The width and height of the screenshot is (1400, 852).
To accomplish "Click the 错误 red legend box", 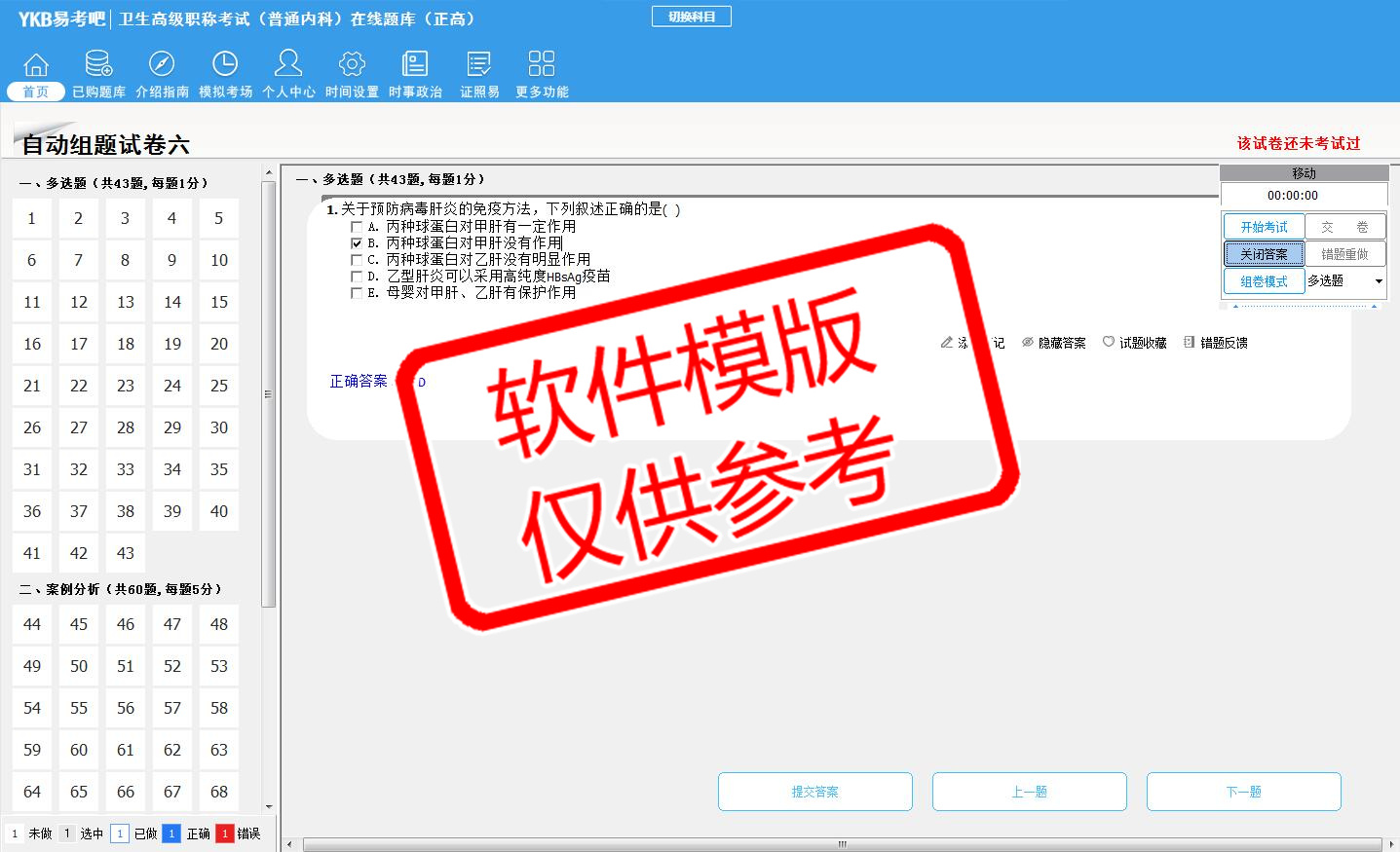I will coord(225,833).
